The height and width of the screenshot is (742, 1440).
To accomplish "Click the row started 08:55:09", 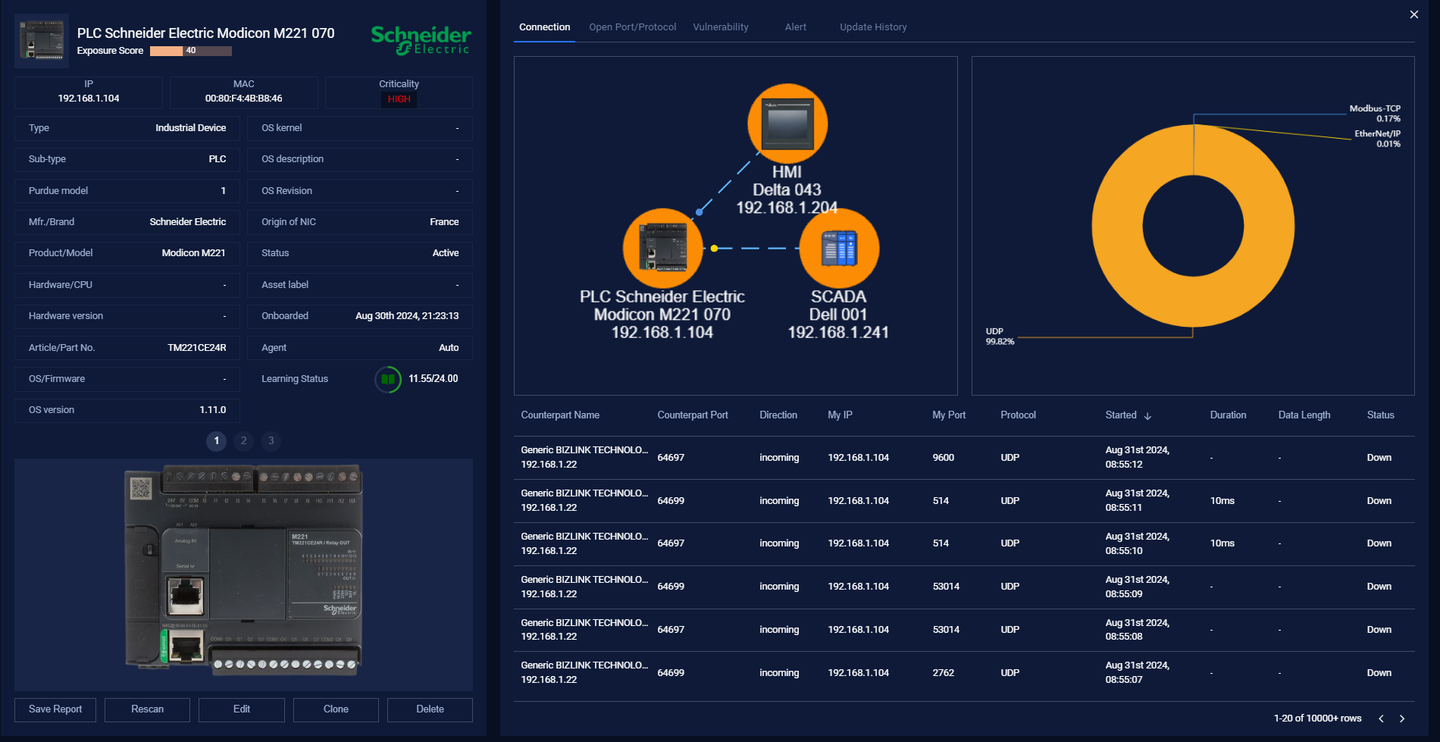I will coord(964,587).
